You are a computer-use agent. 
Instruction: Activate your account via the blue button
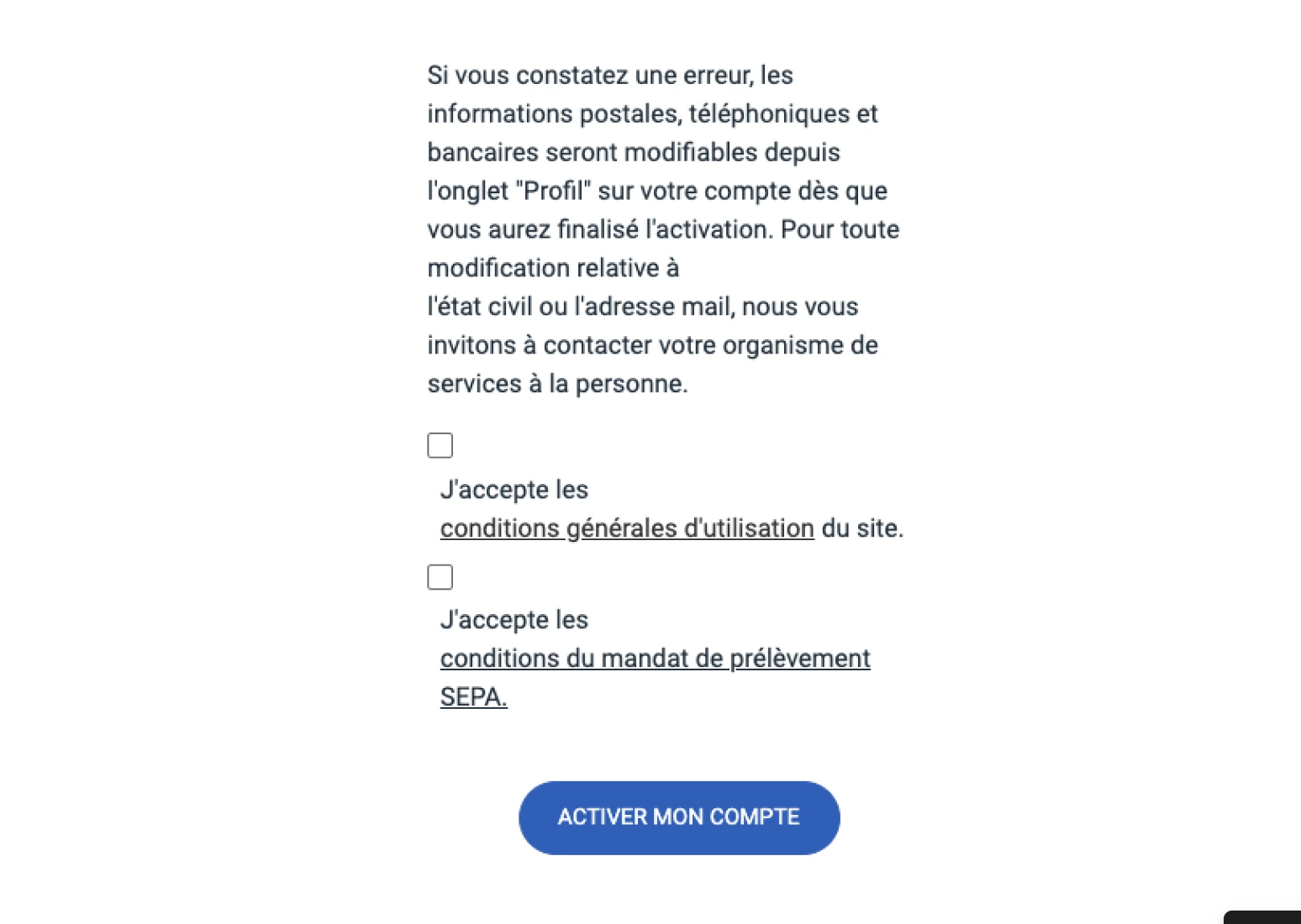(678, 816)
